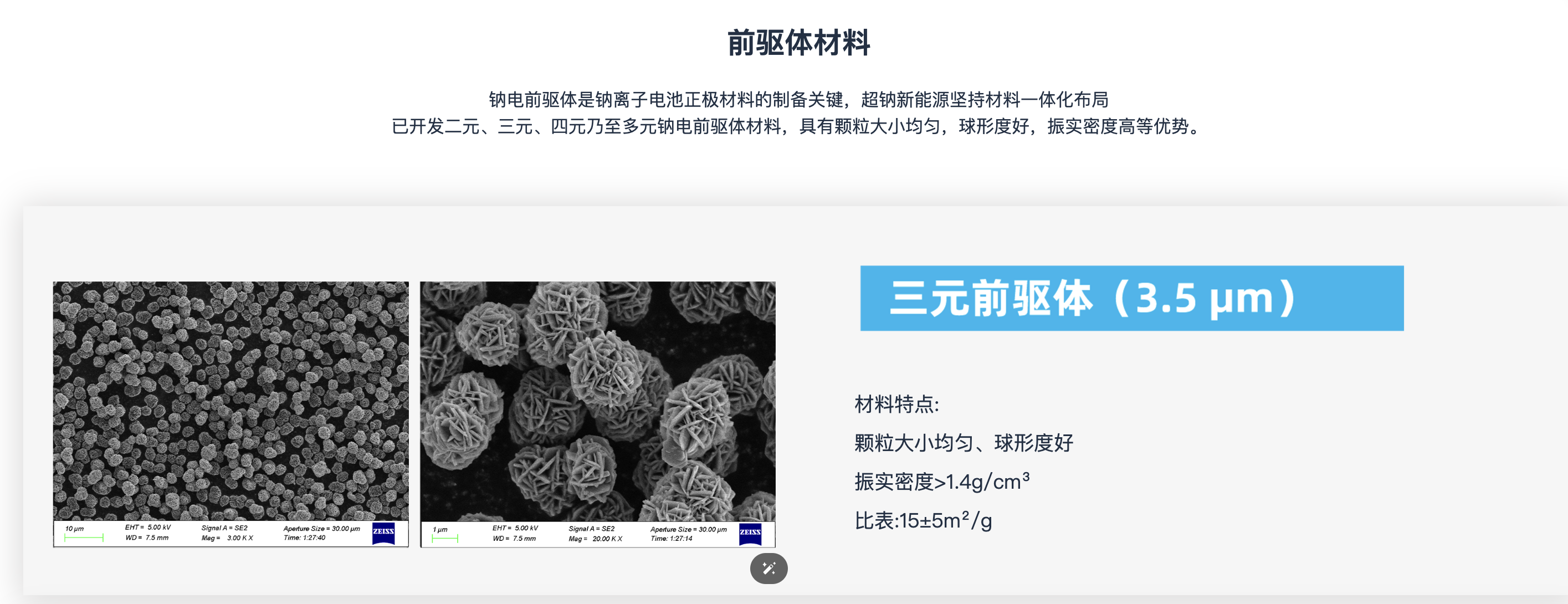Click Mag = 3.00 K X info text
Screen dimensions: 1568x604
227,538
